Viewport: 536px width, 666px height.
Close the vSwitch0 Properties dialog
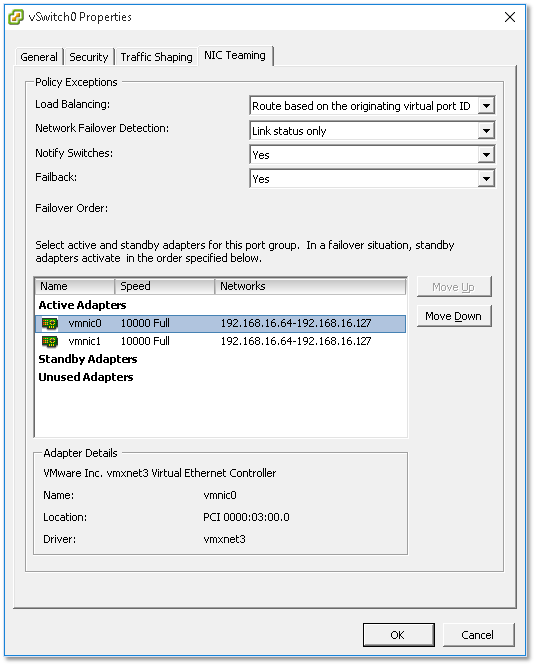pos(510,17)
